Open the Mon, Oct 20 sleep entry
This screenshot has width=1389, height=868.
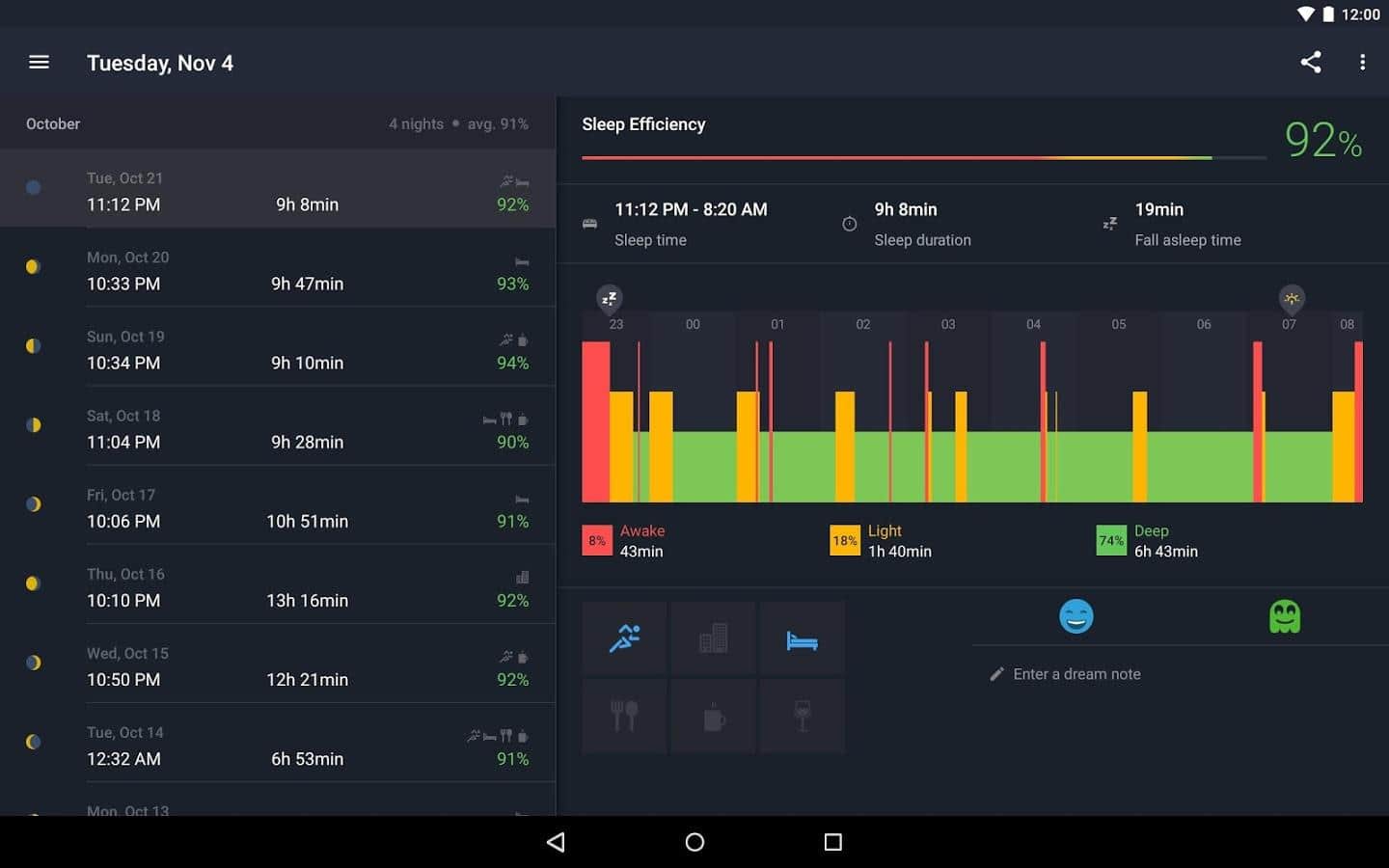(278, 271)
